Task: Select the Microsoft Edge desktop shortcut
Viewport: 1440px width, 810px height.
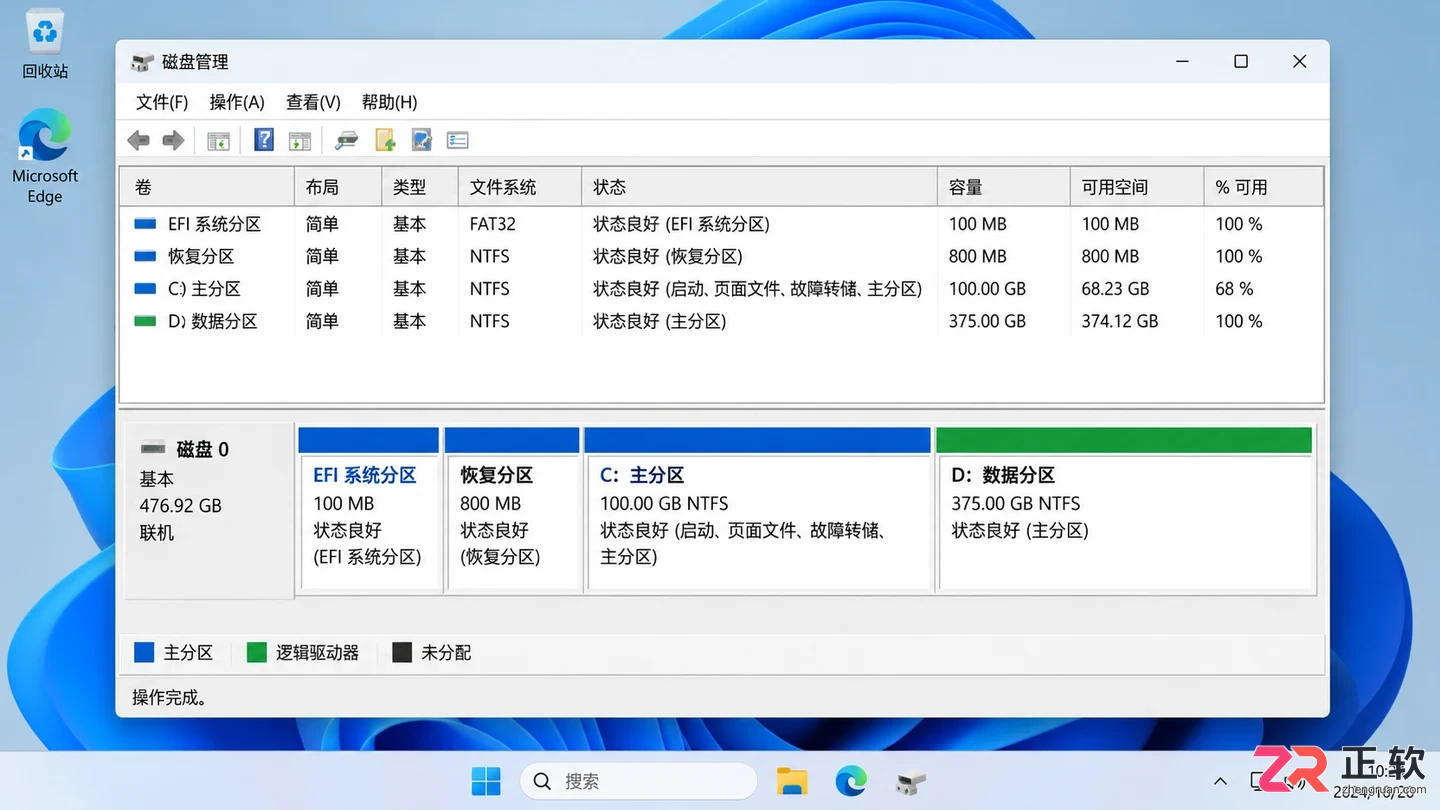Action: [45, 157]
